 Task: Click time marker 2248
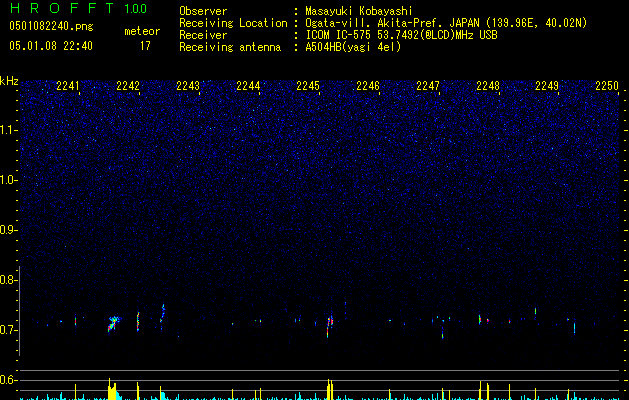[488, 86]
